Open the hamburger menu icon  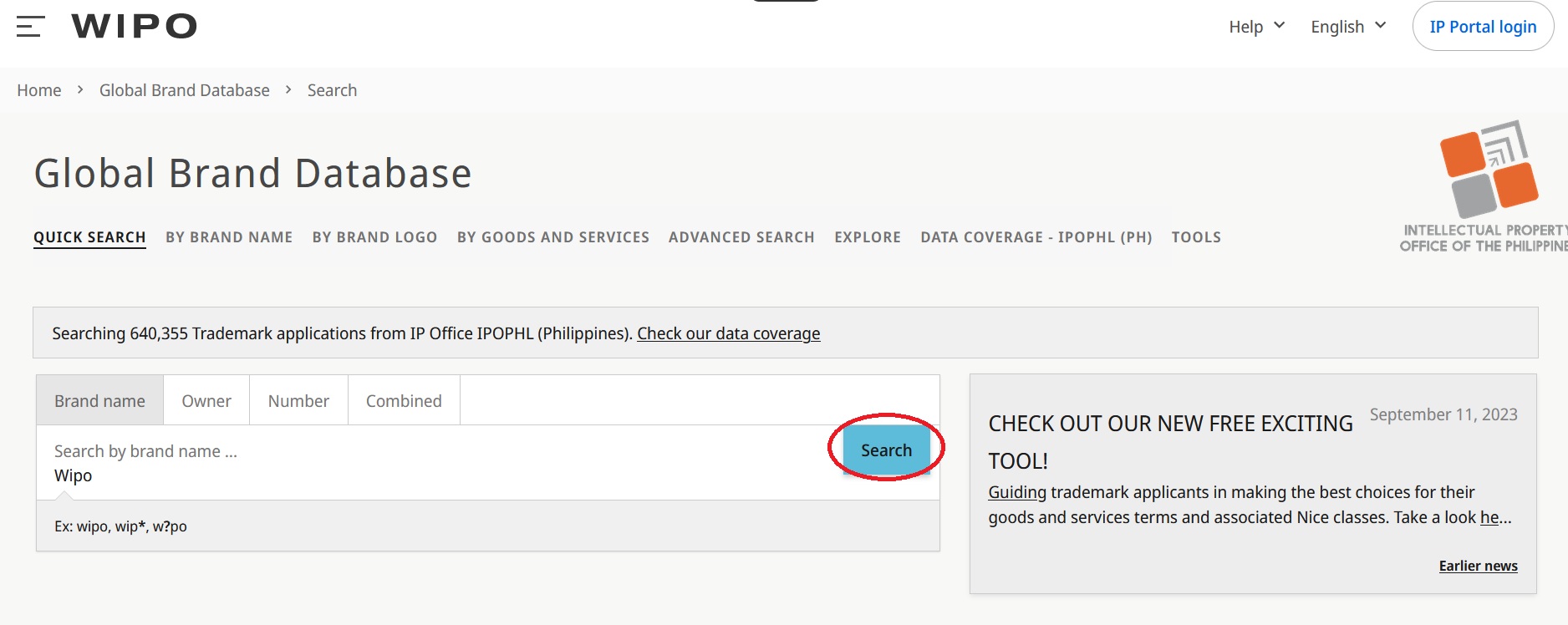tap(30, 27)
